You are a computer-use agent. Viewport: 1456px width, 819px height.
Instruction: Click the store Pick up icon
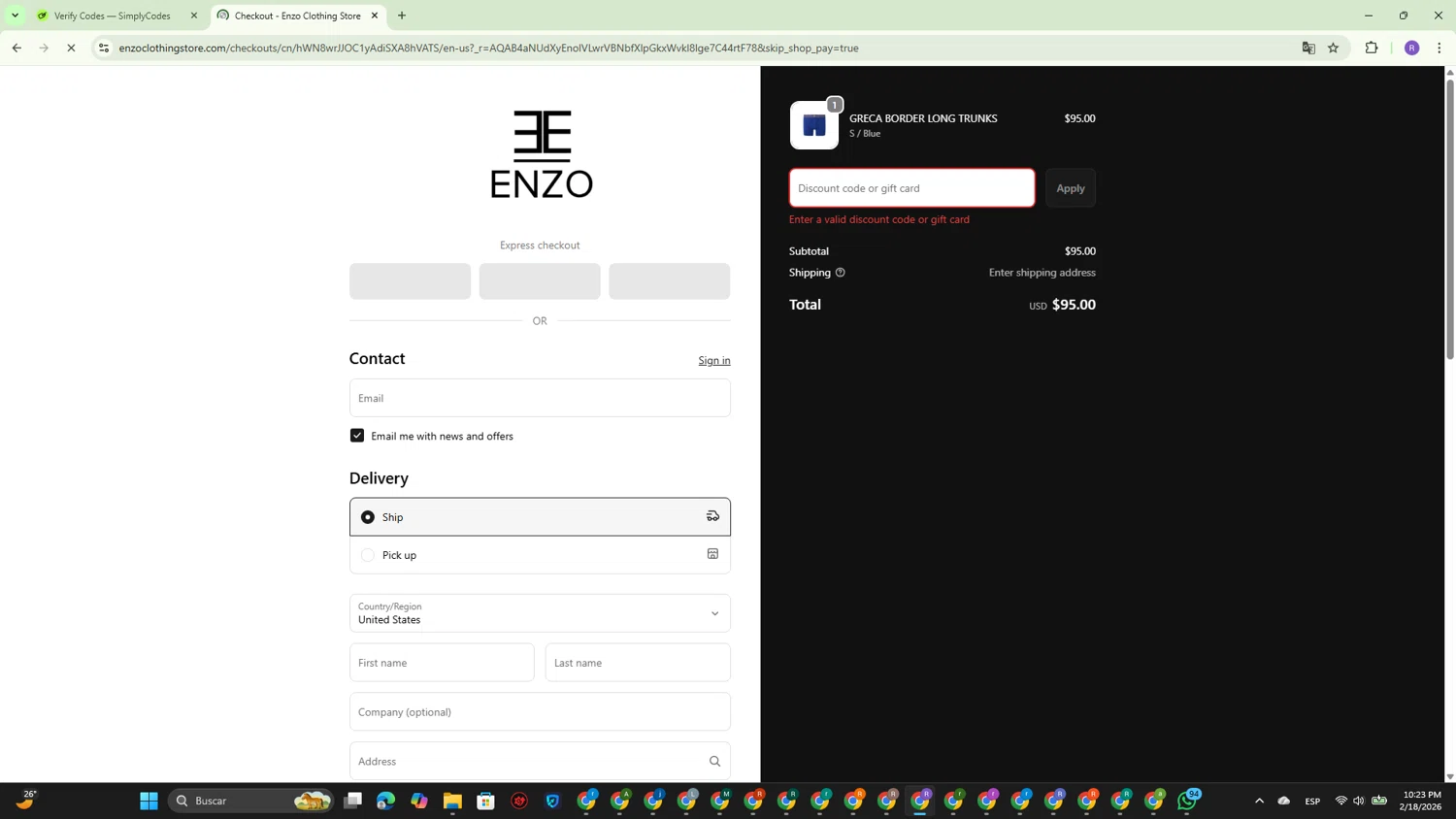(x=712, y=554)
